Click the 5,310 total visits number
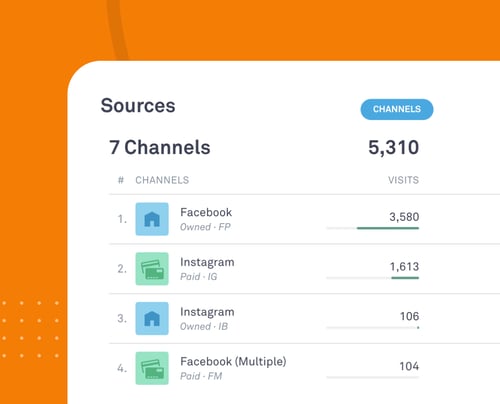Image resolution: width=500 pixels, height=404 pixels. pyautogui.click(x=393, y=148)
